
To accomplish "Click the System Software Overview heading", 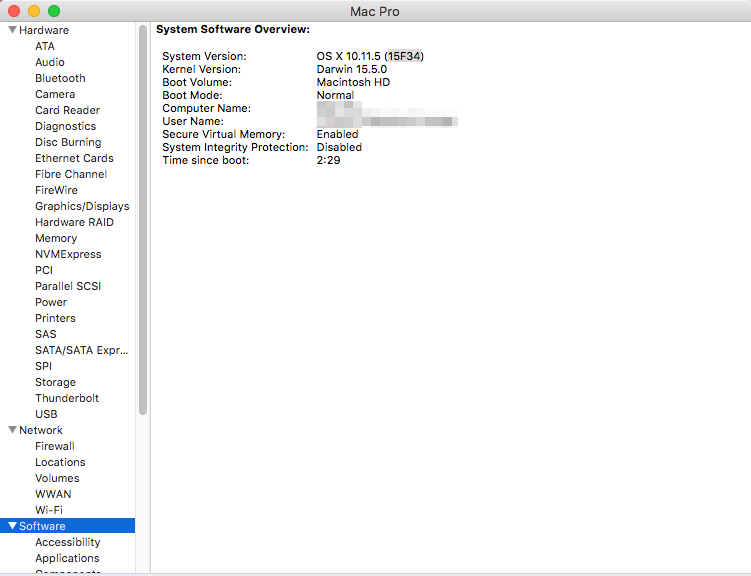I will tap(233, 29).
